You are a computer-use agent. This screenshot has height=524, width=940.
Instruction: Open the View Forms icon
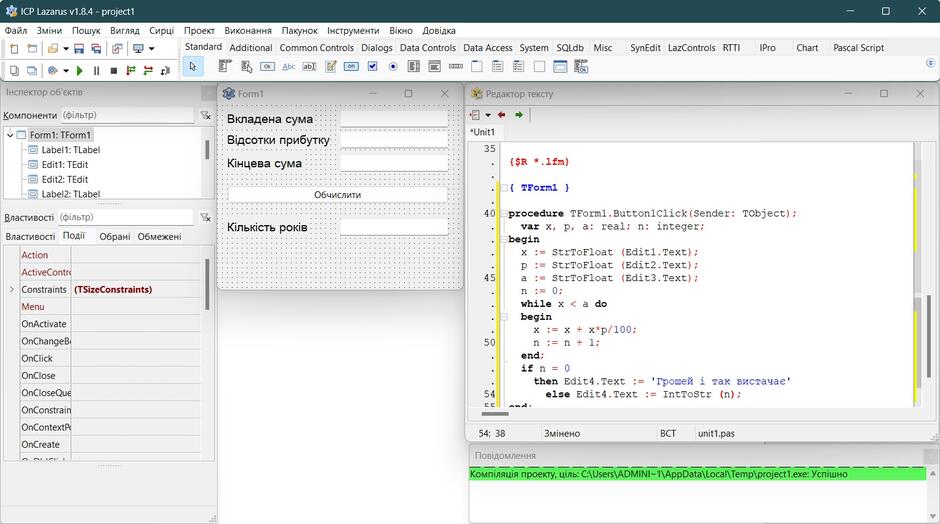[x=32, y=71]
